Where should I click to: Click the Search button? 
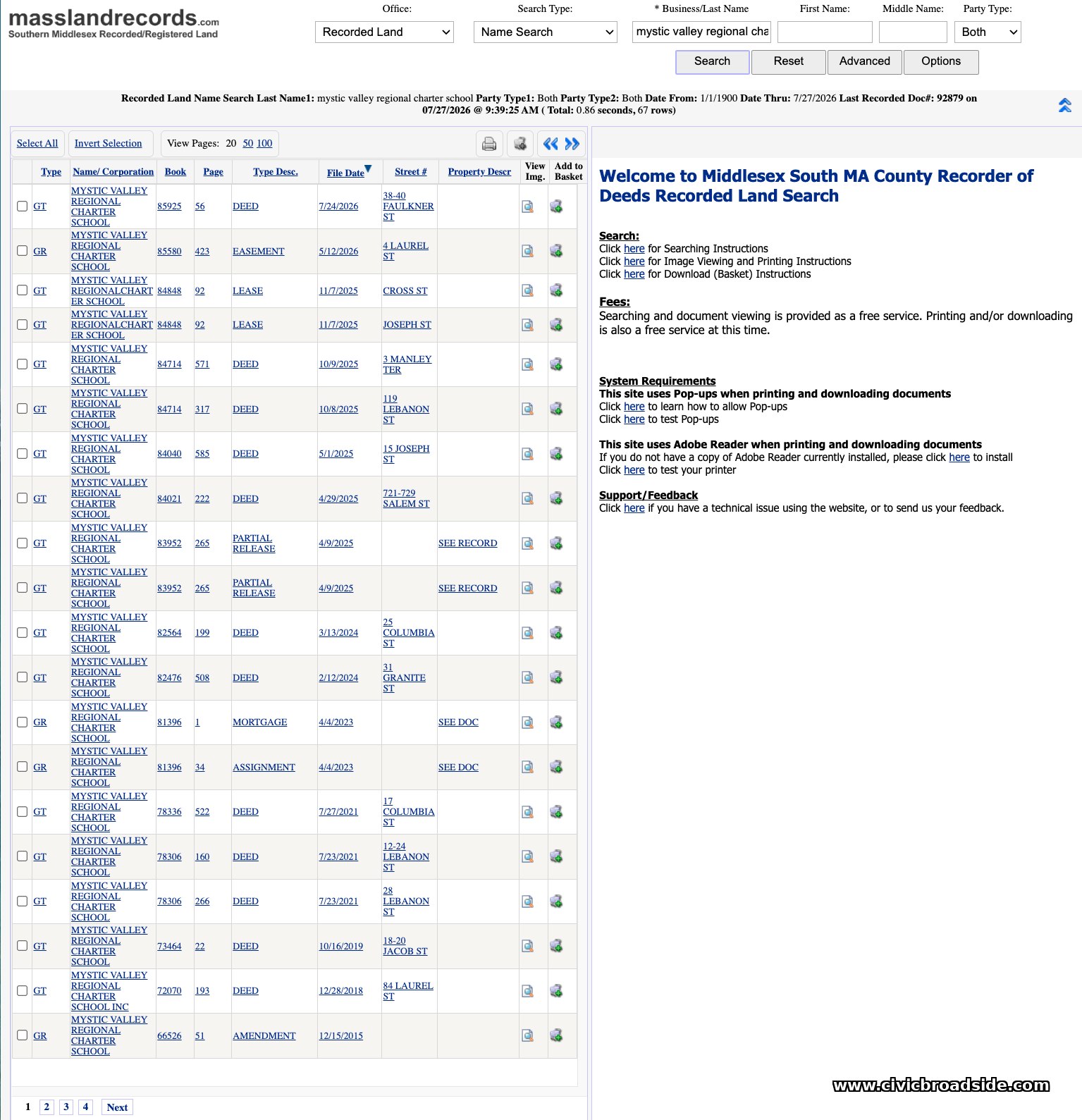[x=712, y=61]
